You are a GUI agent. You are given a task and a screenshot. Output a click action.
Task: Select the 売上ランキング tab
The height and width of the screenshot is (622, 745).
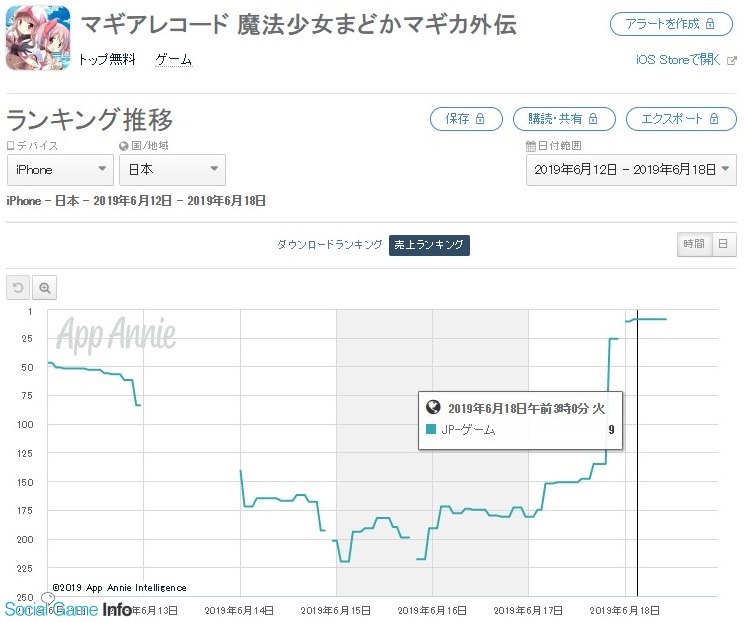[x=429, y=245]
